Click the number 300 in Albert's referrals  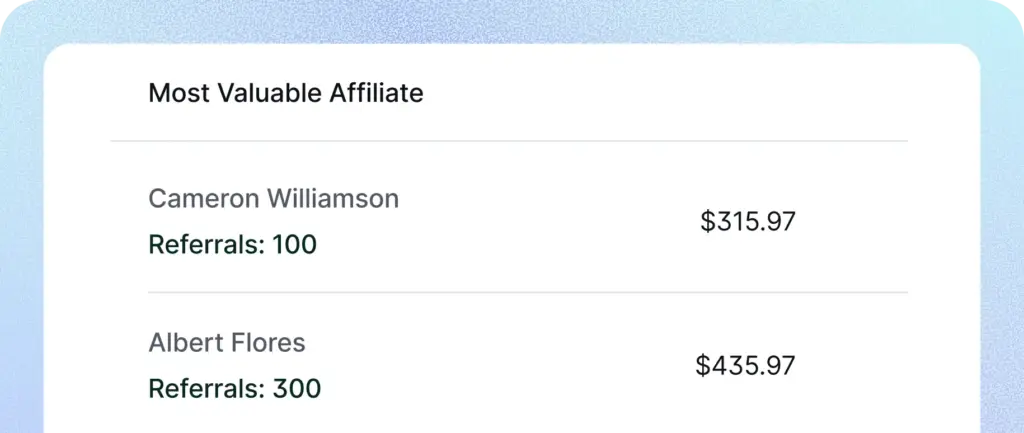297,388
